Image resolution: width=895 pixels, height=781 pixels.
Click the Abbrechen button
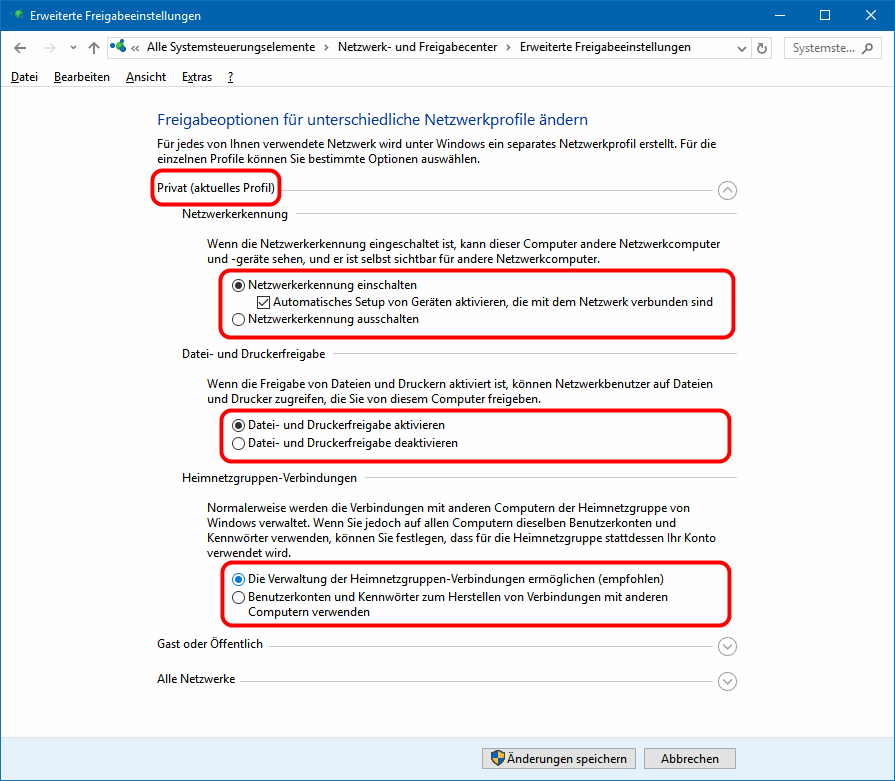click(x=689, y=759)
